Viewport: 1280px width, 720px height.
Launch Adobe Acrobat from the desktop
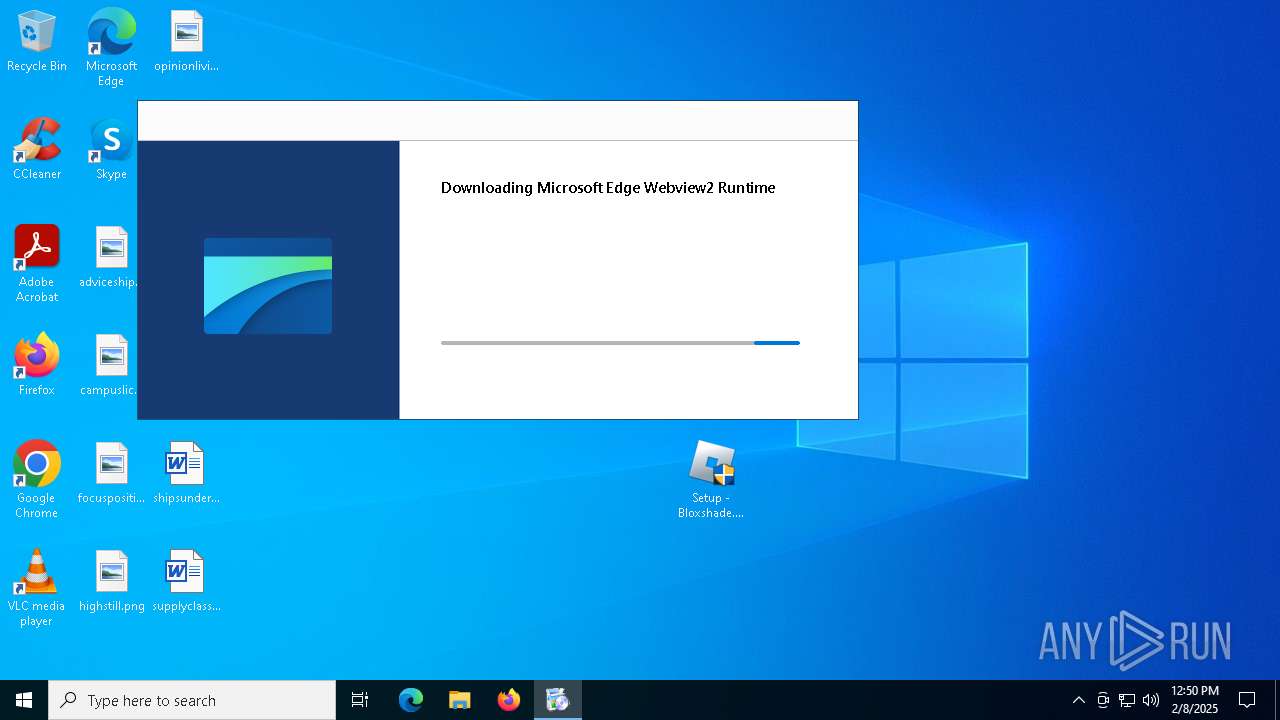pyautogui.click(x=37, y=263)
